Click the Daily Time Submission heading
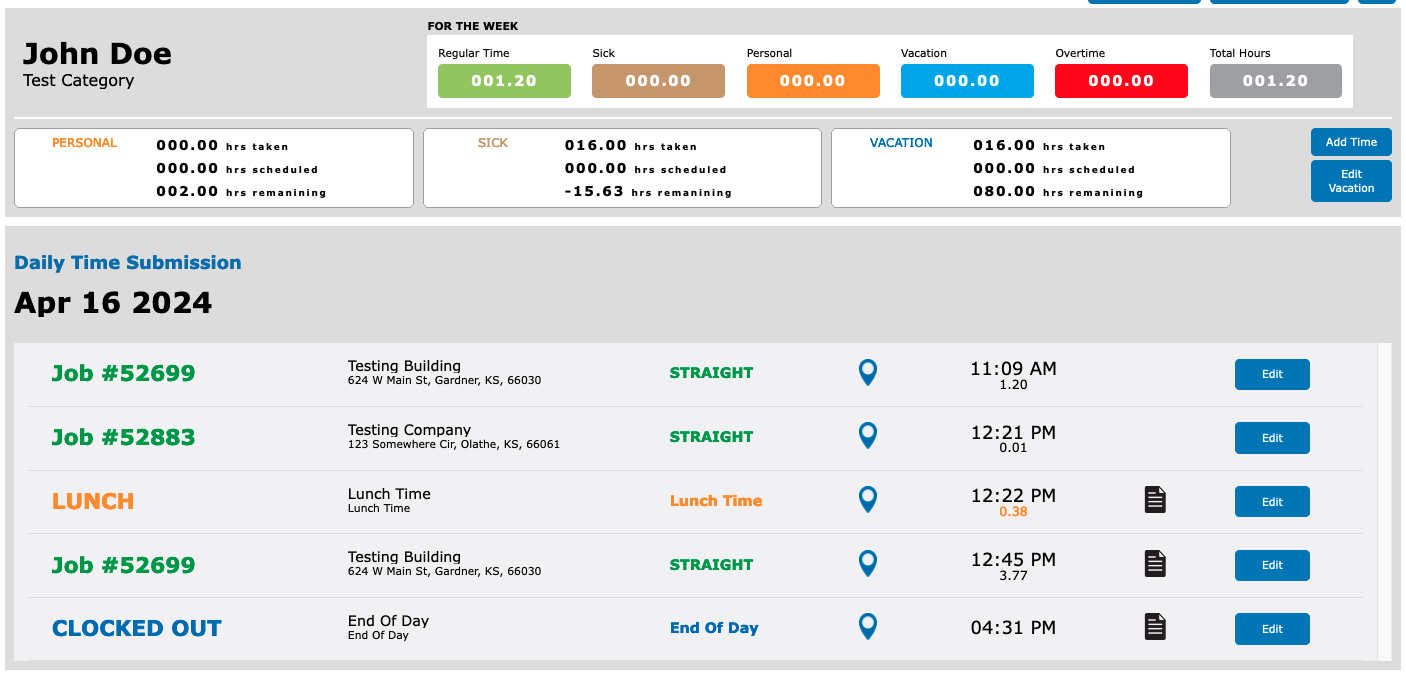The height and width of the screenshot is (677, 1406). coord(128,263)
